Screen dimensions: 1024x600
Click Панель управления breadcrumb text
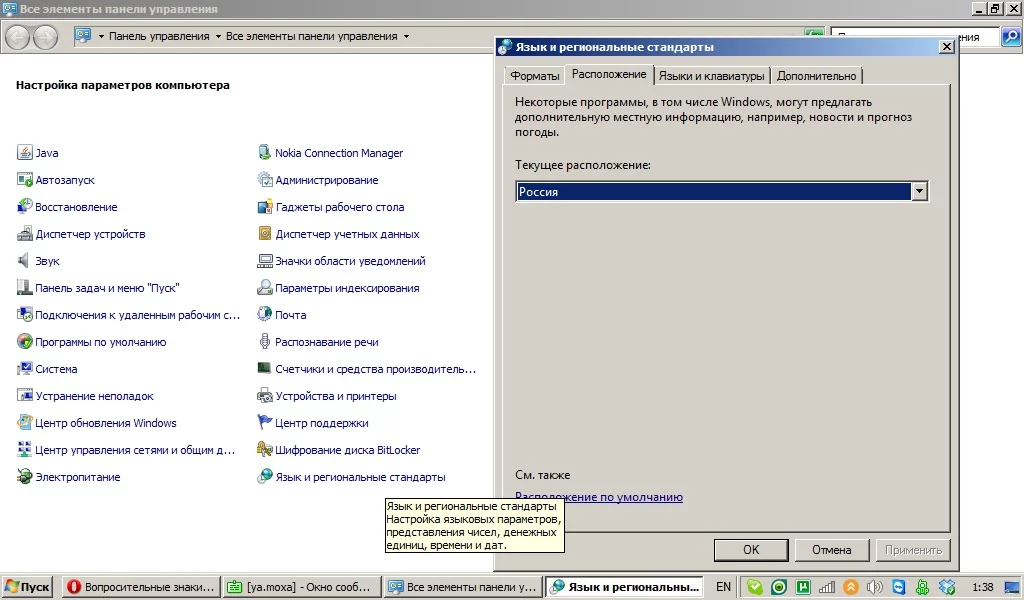(159, 37)
